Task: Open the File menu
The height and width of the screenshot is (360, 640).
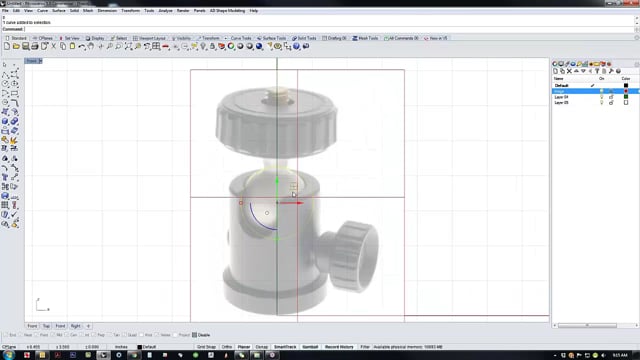Action: click(5, 11)
